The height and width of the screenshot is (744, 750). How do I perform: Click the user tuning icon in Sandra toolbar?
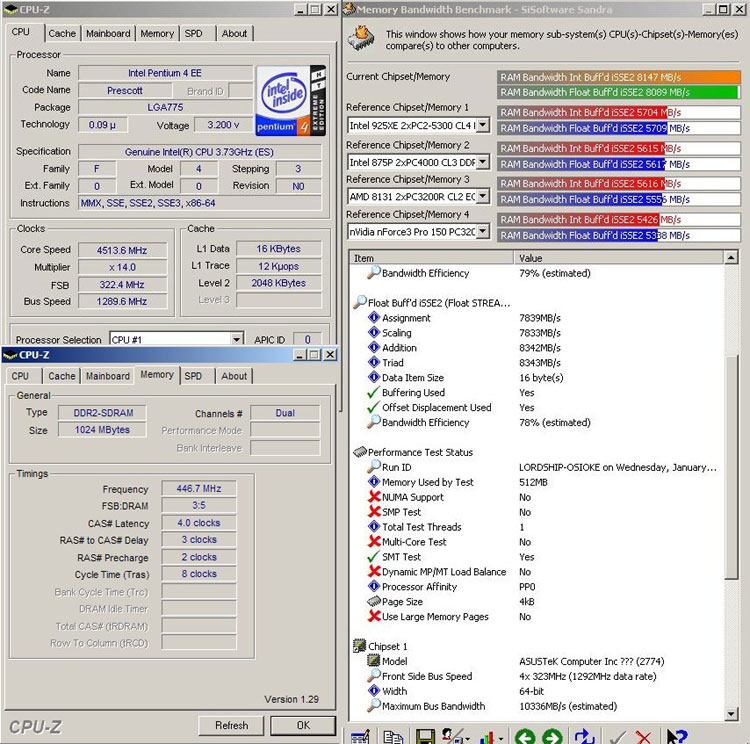(451, 736)
